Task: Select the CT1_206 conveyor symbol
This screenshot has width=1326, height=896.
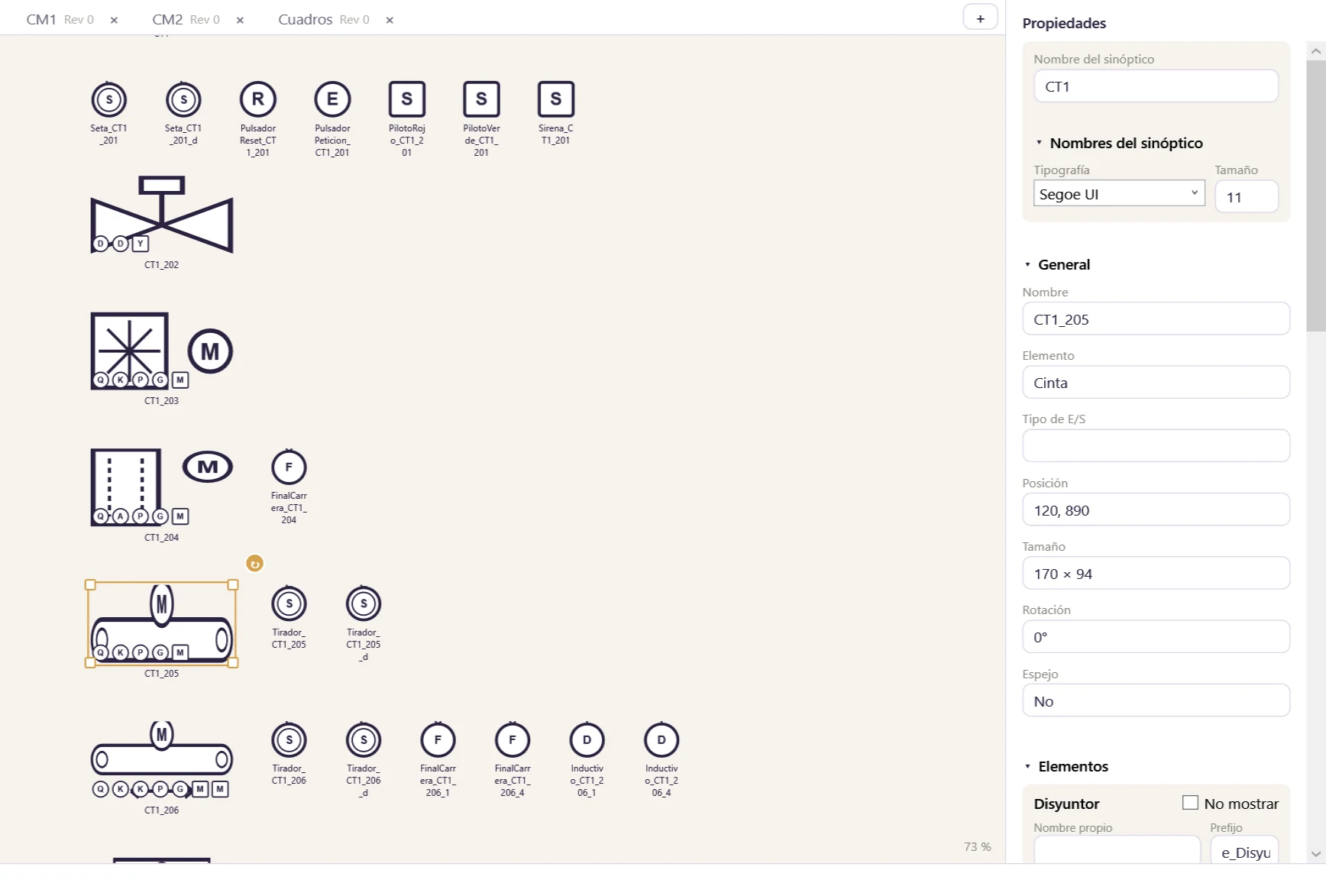Action: tap(162, 759)
